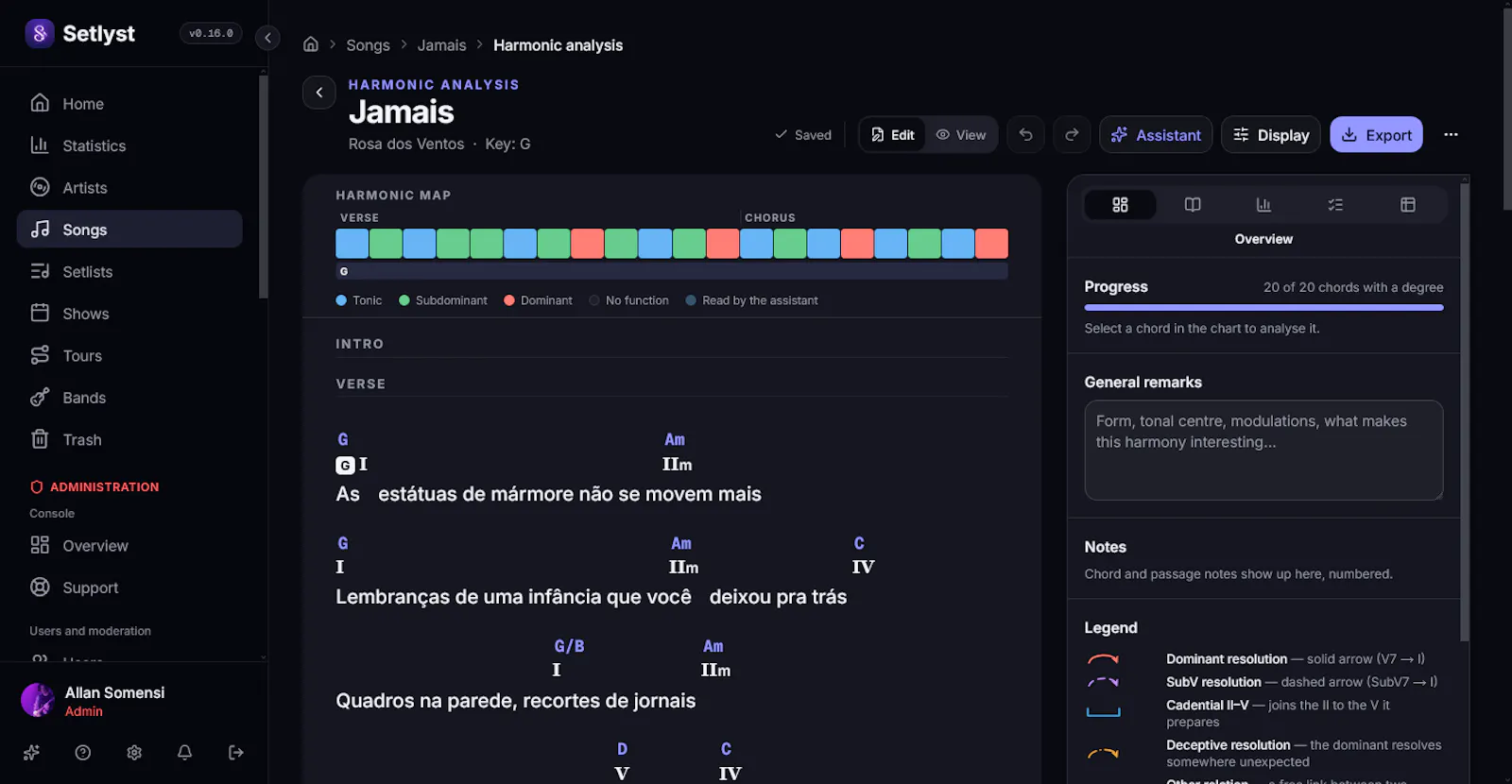The width and height of the screenshot is (1512, 784).
Task: Collapse the sidebar with the chevron button
Action: (267, 38)
